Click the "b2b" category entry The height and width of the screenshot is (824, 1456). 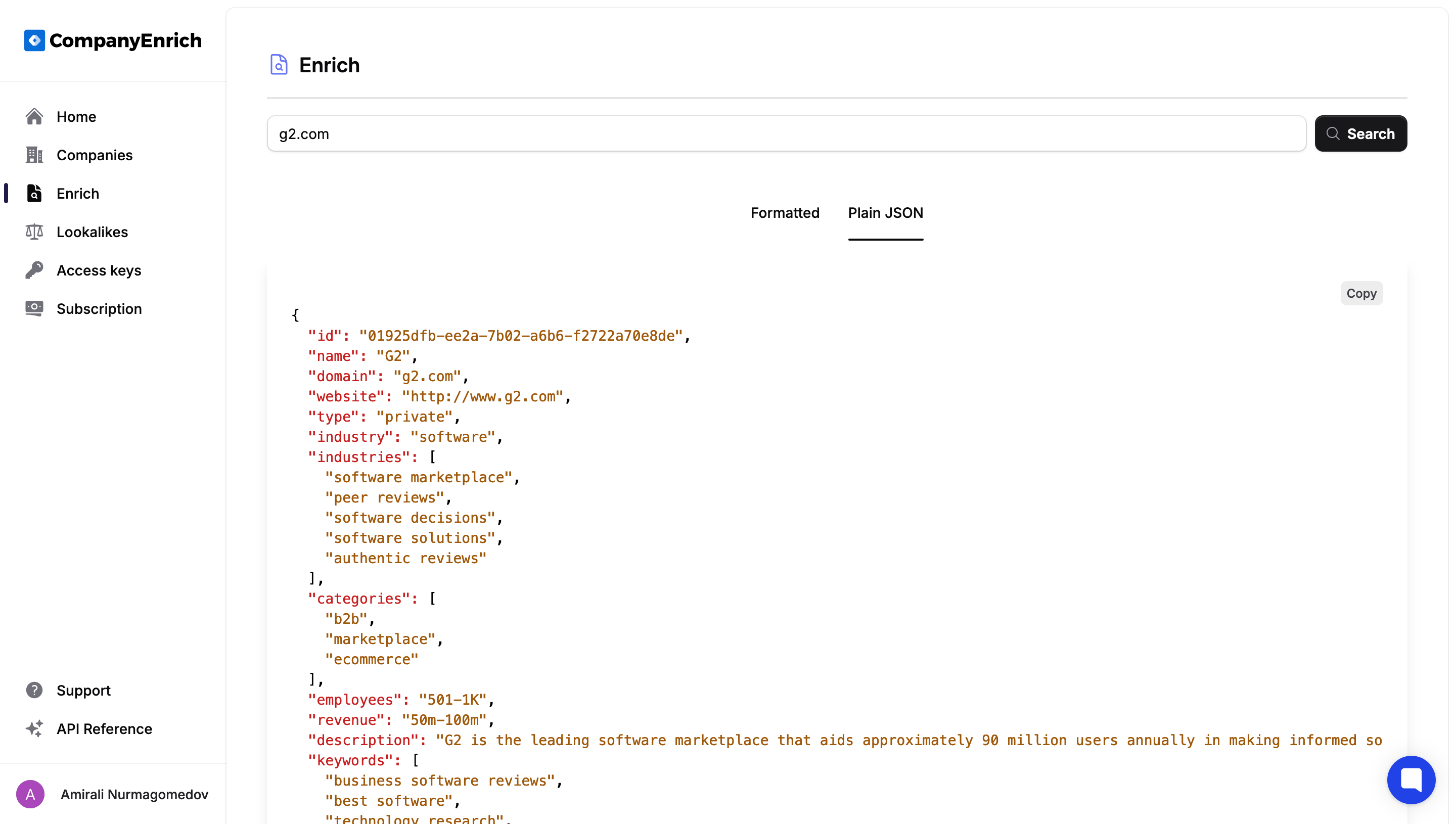[x=346, y=619]
